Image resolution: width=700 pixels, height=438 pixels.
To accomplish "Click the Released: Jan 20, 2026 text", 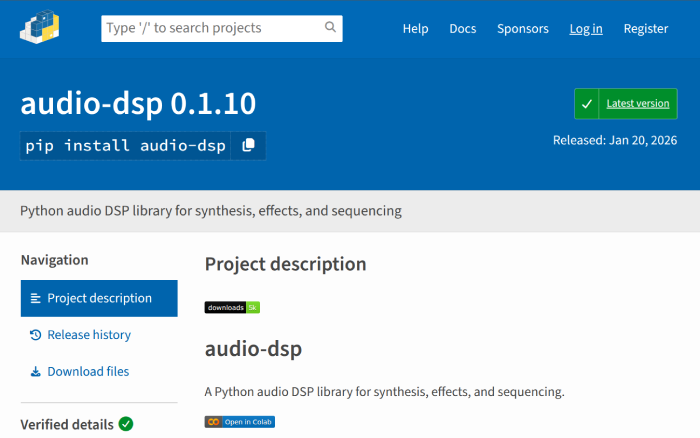I will [x=615, y=140].
